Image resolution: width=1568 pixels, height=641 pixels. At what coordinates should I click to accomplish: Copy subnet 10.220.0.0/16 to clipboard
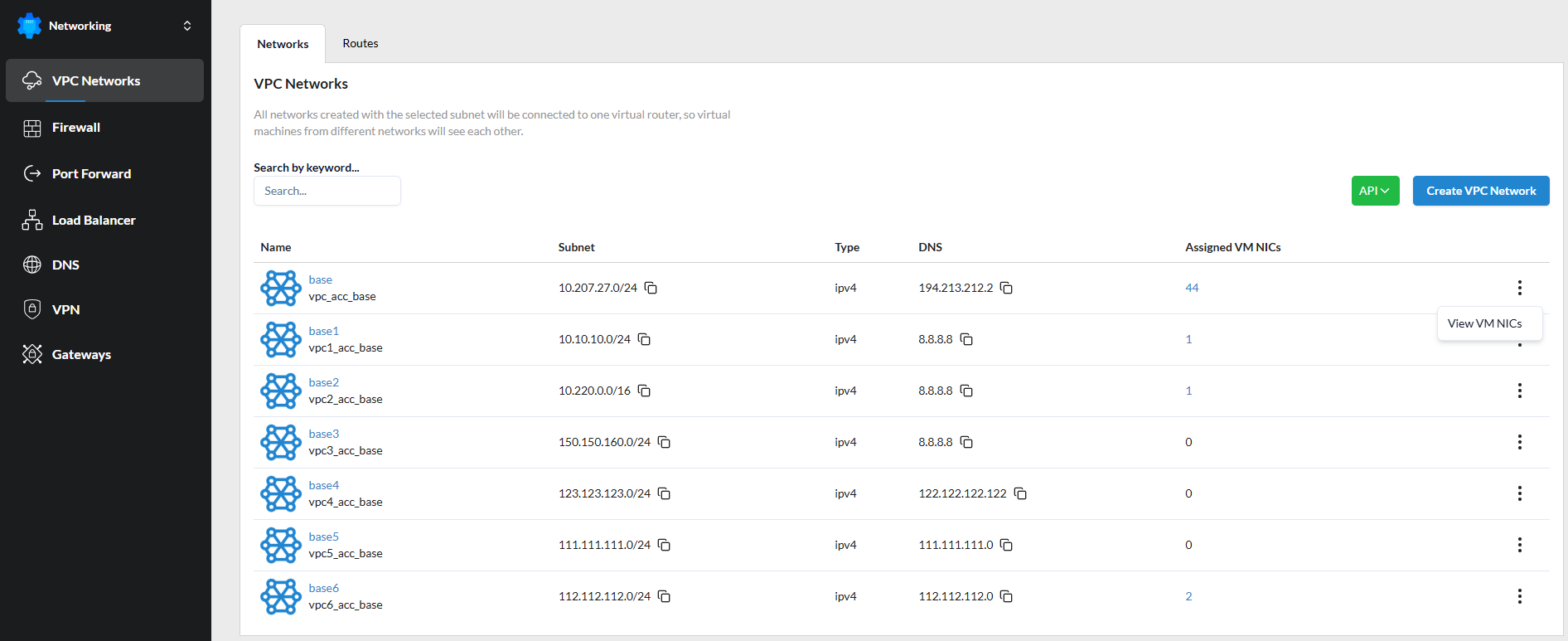644,391
